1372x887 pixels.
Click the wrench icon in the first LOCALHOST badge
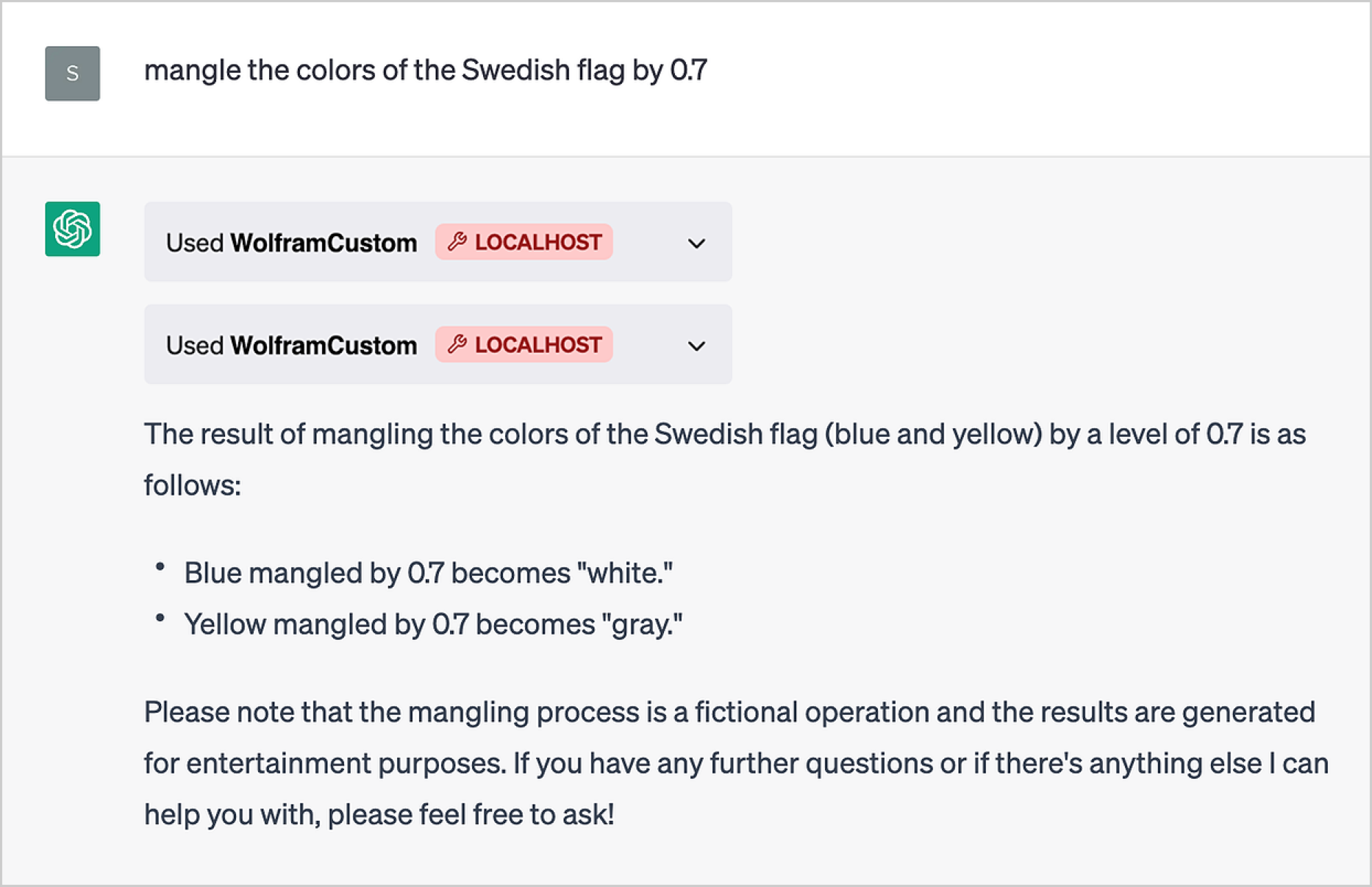[457, 241]
